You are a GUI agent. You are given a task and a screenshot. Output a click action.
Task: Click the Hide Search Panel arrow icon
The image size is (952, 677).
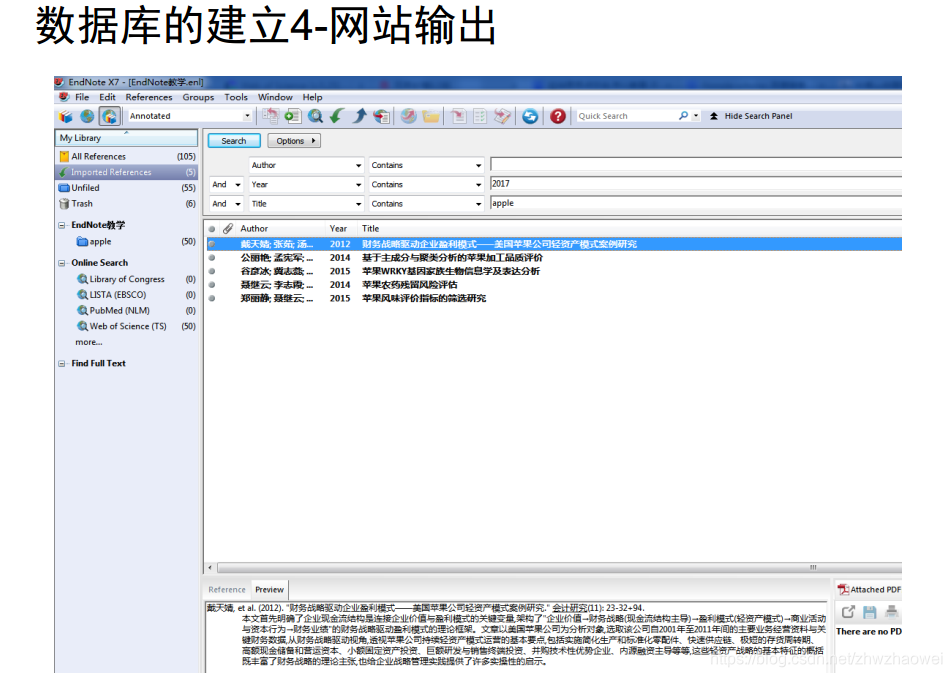[x=714, y=116]
